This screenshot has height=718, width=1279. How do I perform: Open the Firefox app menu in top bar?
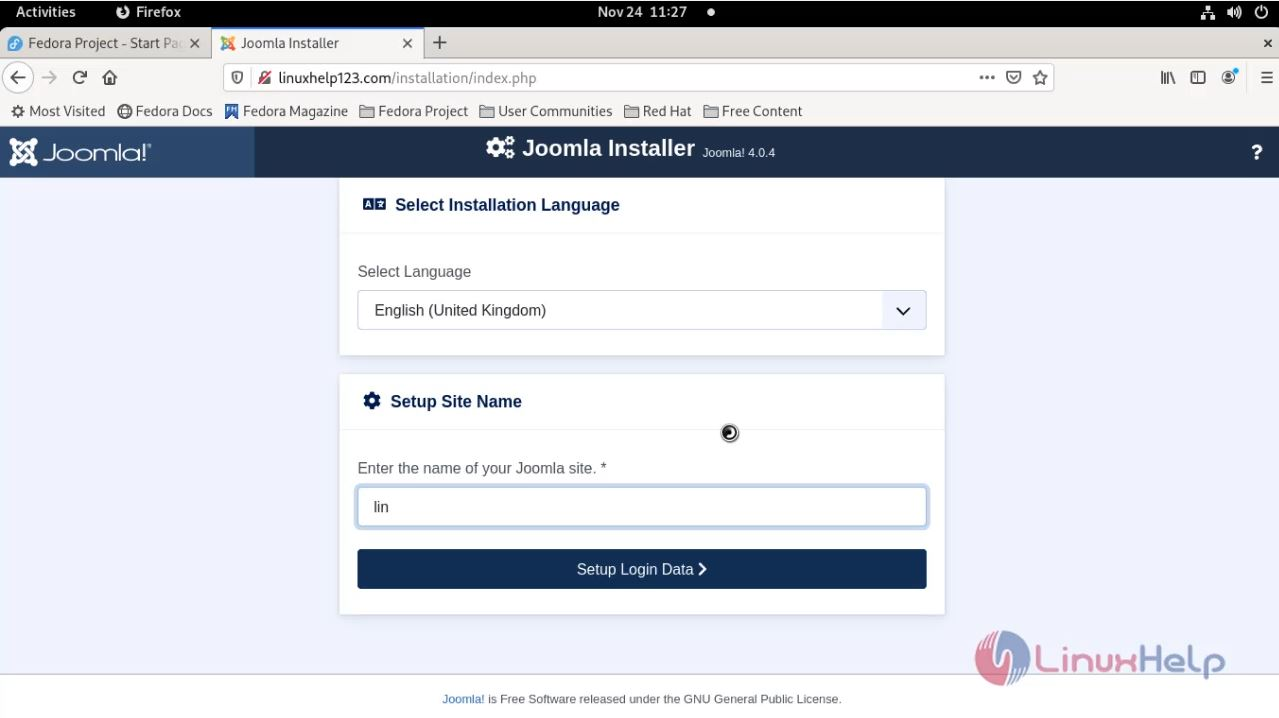pos(148,12)
